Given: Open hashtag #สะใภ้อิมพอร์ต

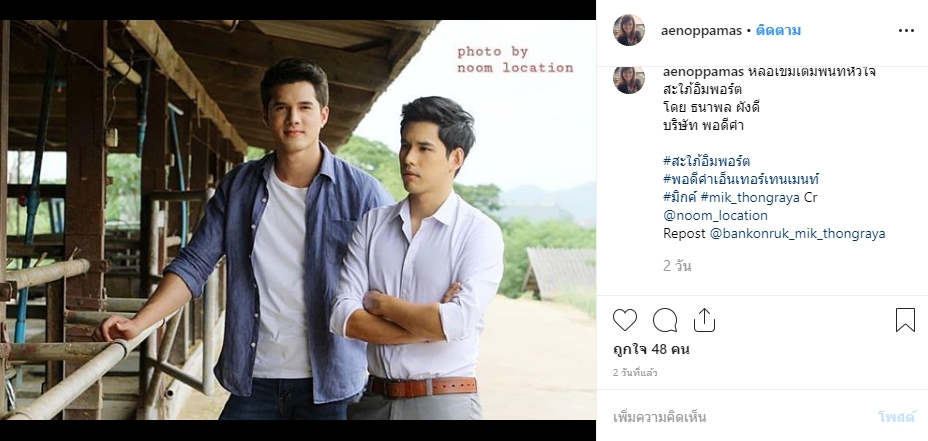Looking at the screenshot, I should pyautogui.click(x=707, y=161).
